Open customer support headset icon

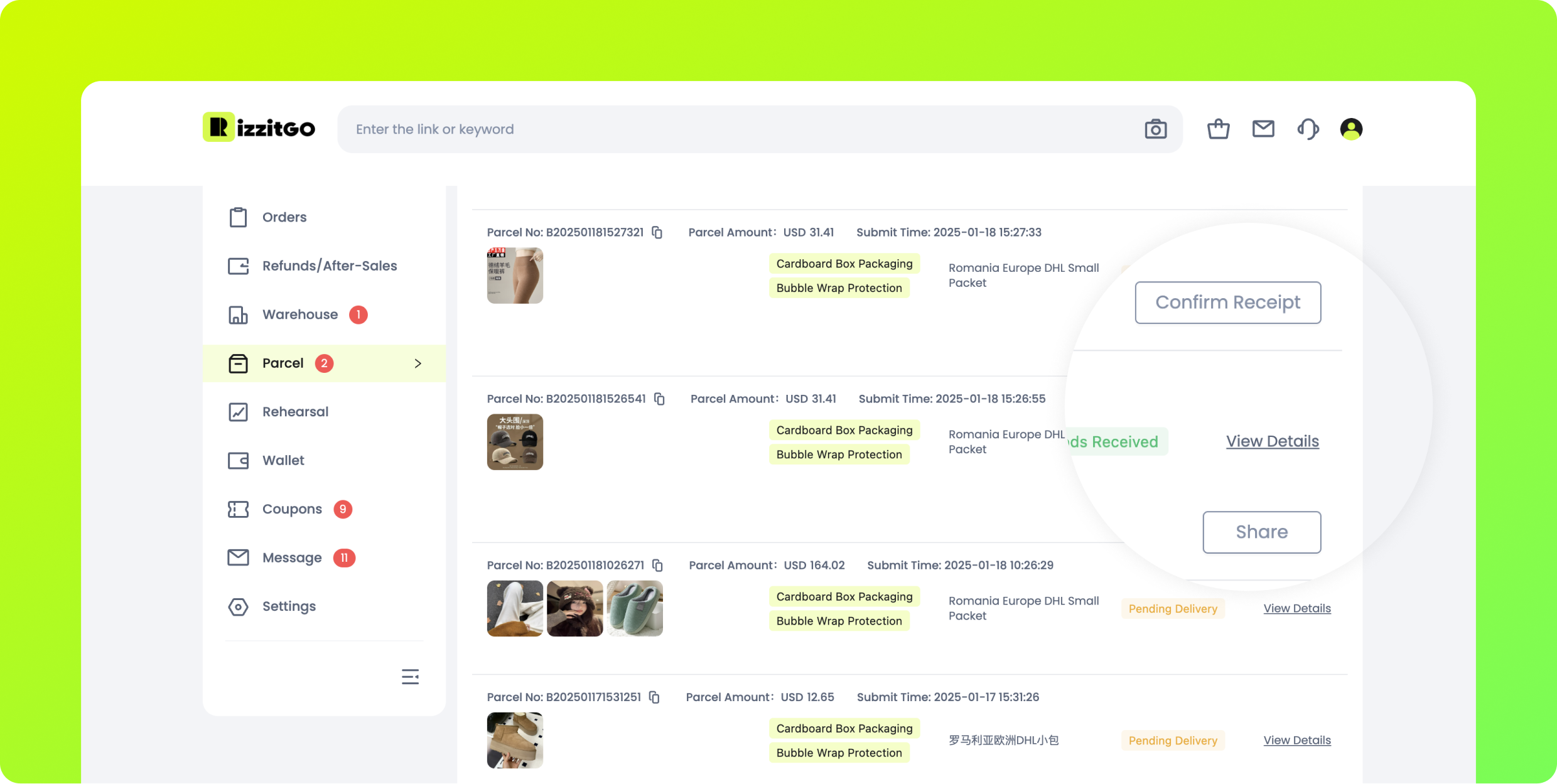point(1308,129)
